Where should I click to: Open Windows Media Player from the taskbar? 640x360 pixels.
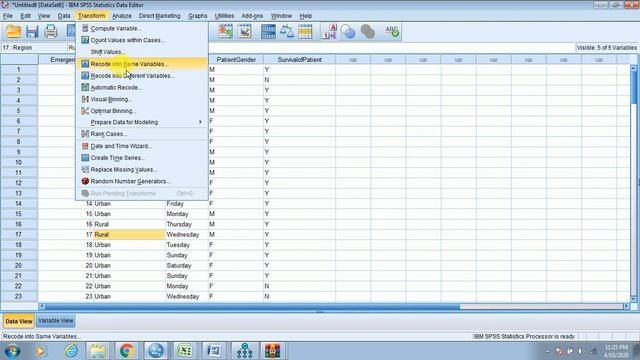tap(40, 351)
